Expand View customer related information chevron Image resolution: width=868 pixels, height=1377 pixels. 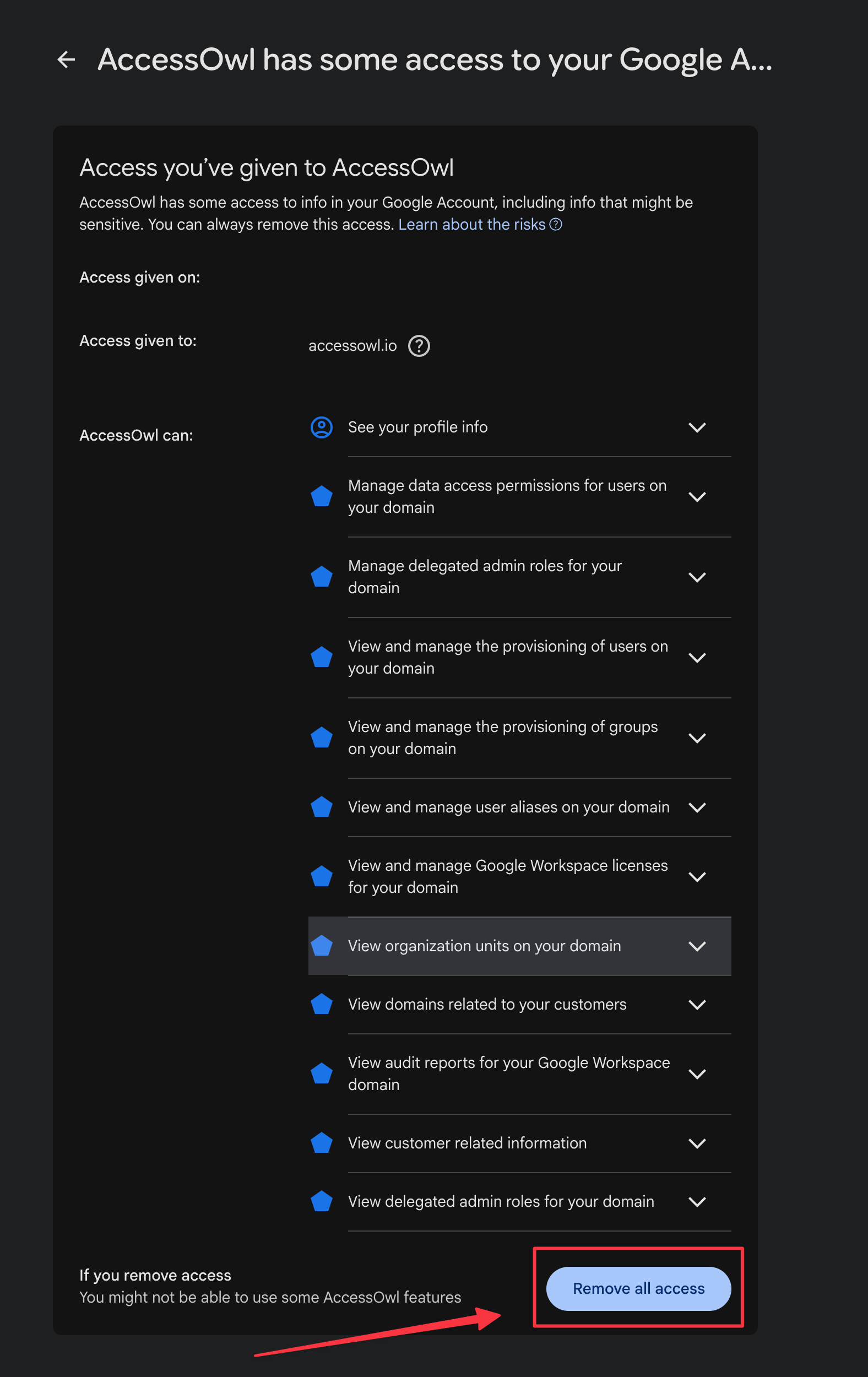click(697, 1143)
